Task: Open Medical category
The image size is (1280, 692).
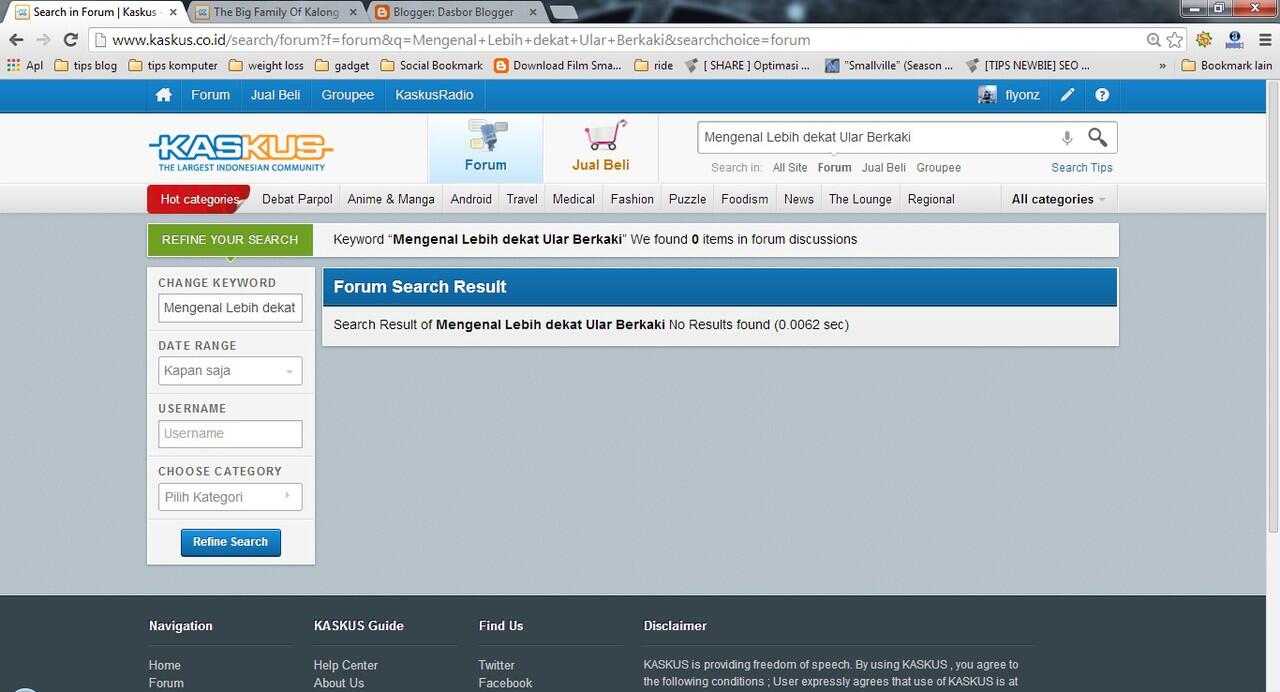Action: [x=574, y=199]
